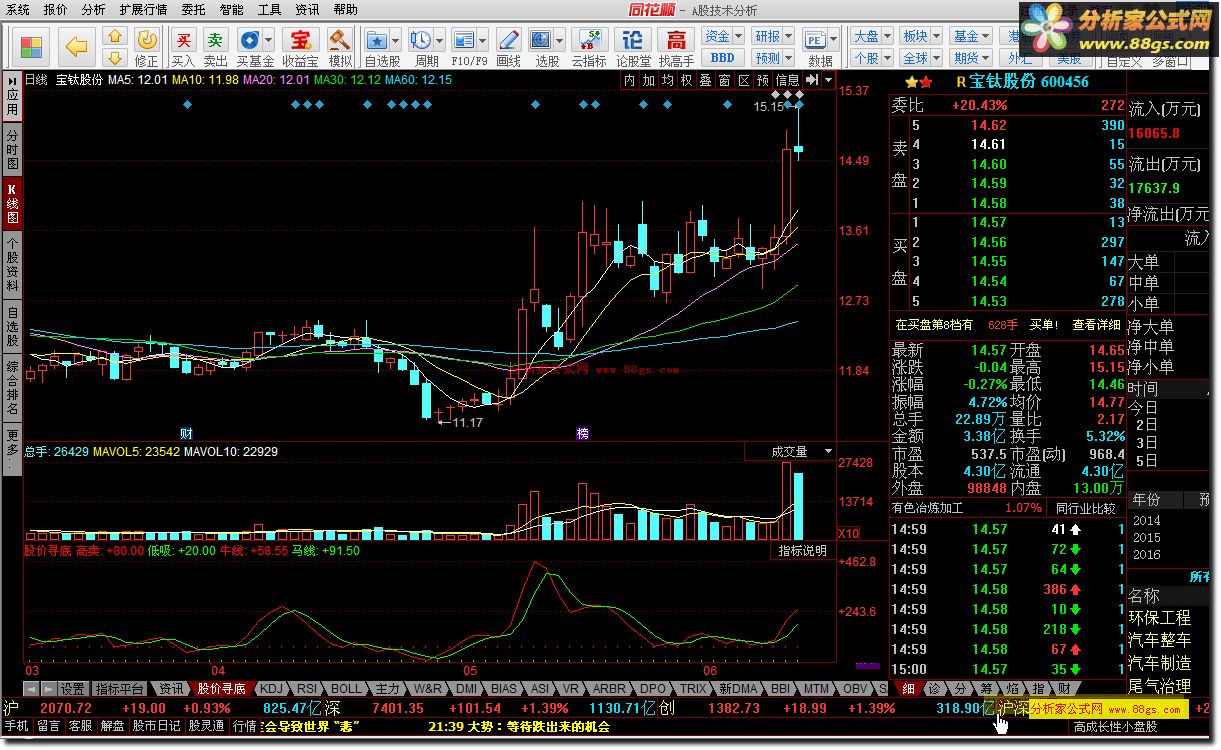Image resolution: width=1221 pixels, height=750 pixels.
Task: Click the purple 榜 marker on the chart
Action: (x=582, y=433)
